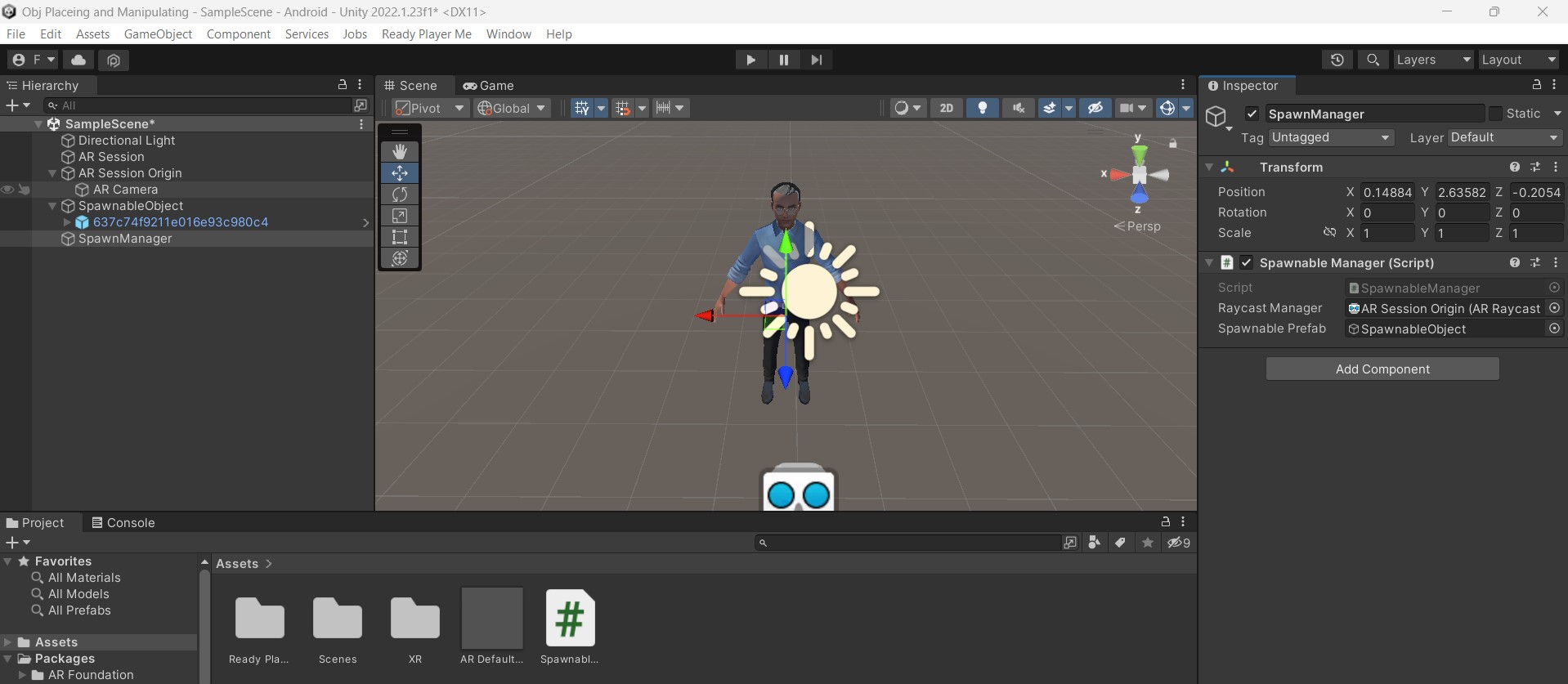
Task: Open the scene camera settings icon
Action: 1127,108
